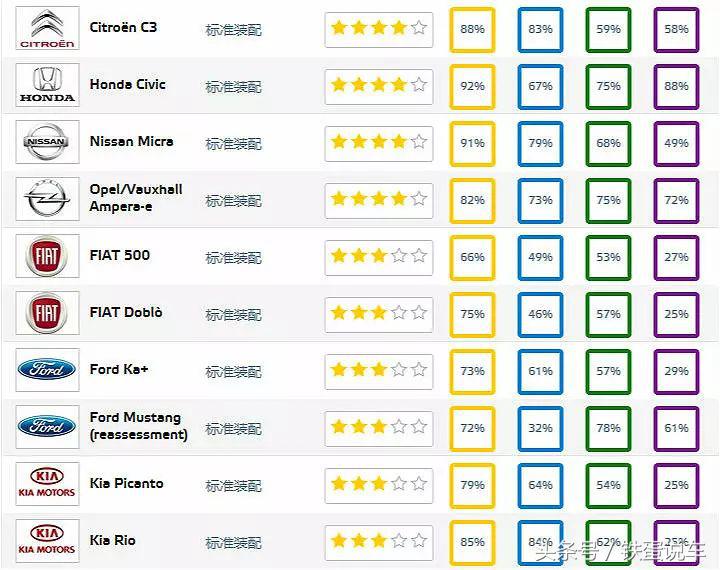The width and height of the screenshot is (720, 570).
Task: Click the Opel lightning-bolt logo
Action: pyautogui.click(x=47, y=199)
